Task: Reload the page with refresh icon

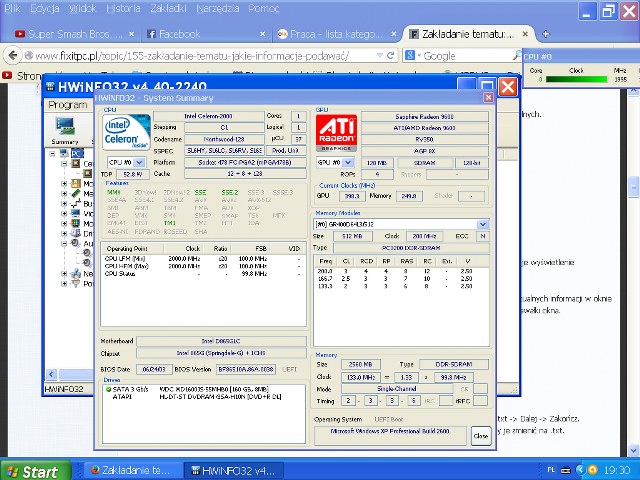Action: tap(390, 55)
